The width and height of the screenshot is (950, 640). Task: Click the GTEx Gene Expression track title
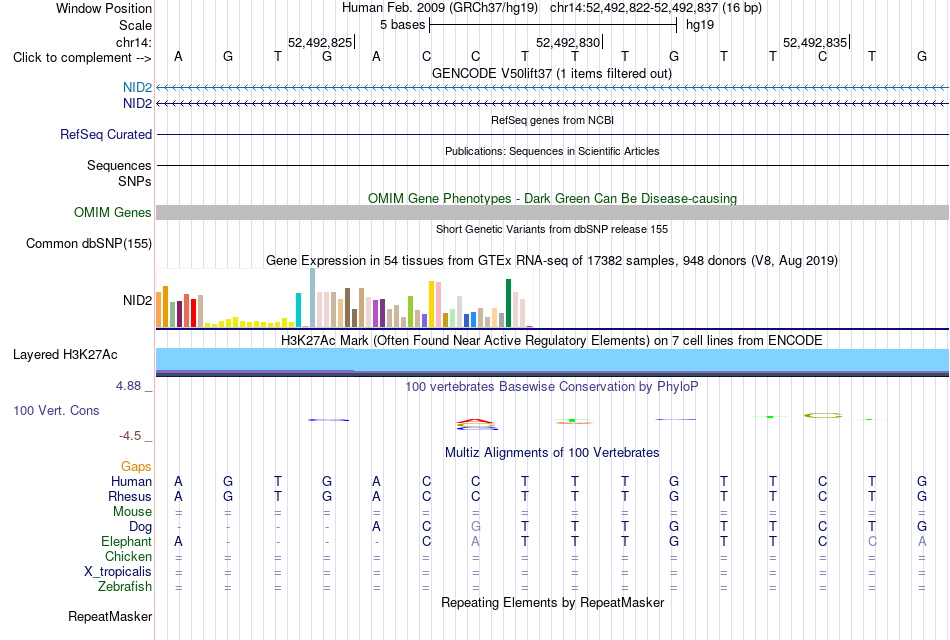pos(552,261)
